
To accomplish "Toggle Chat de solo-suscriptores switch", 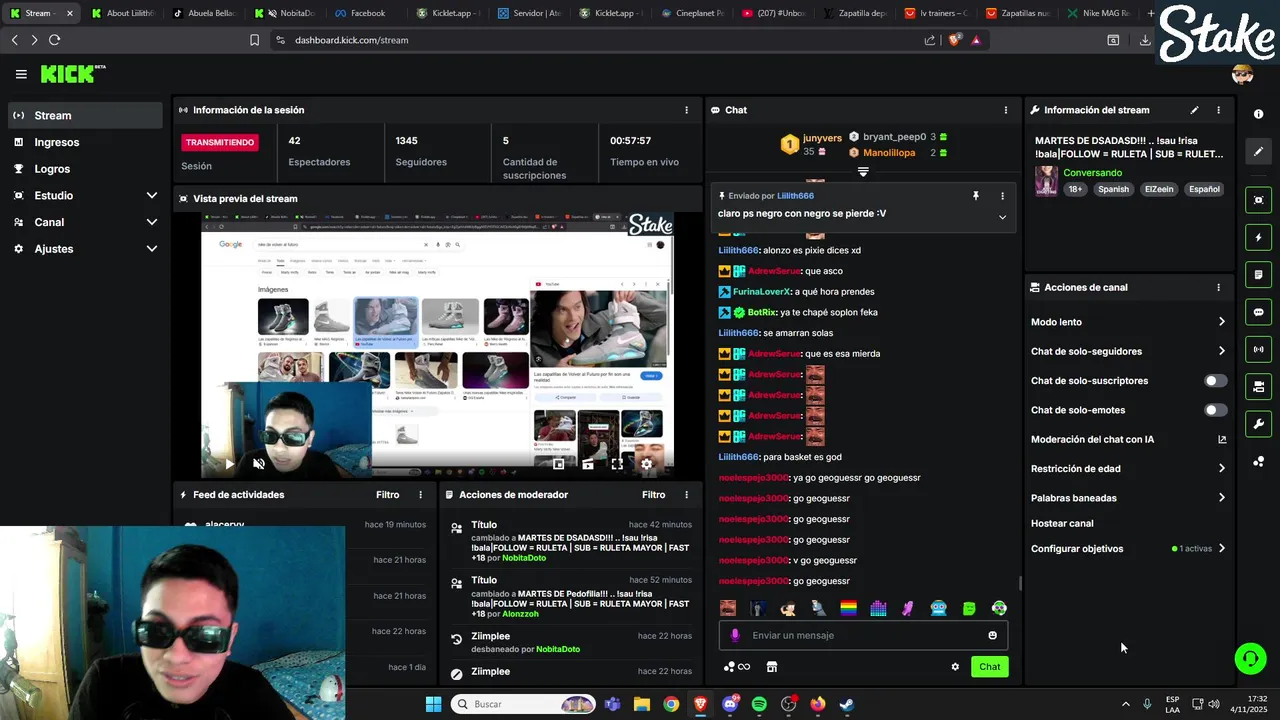I will [x=1215, y=381].
